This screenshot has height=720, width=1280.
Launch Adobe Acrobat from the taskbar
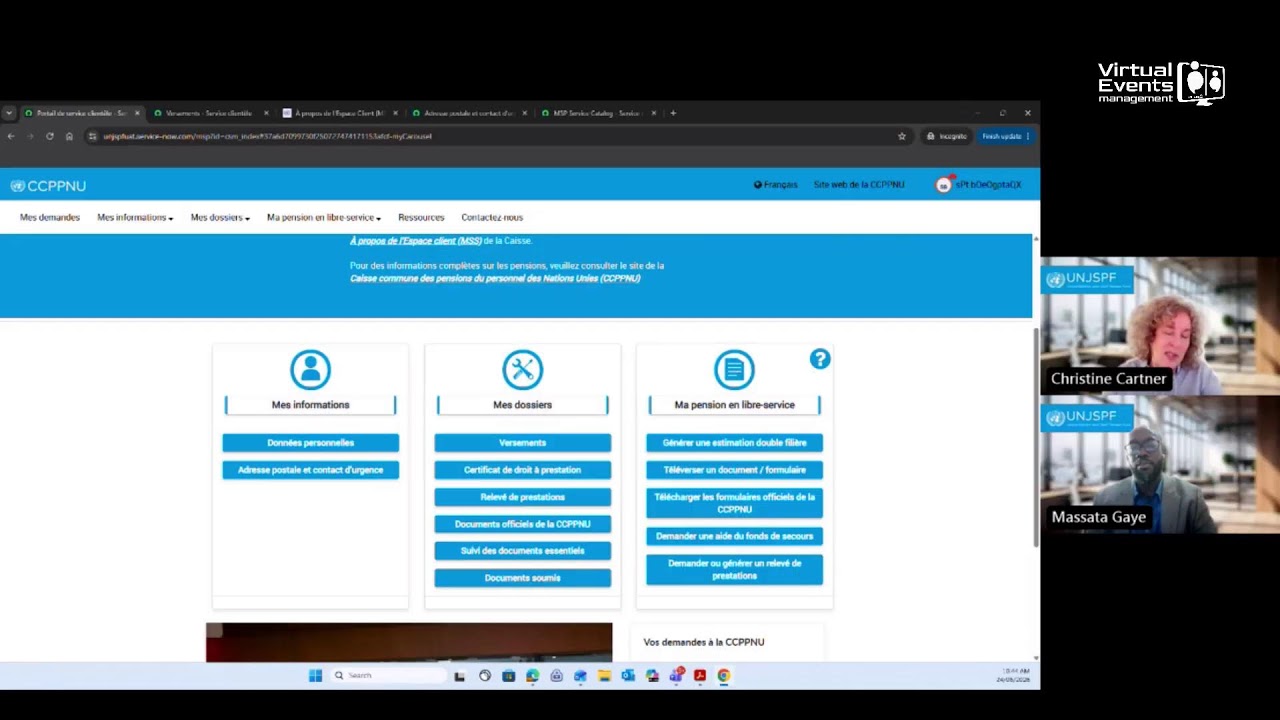pos(700,676)
